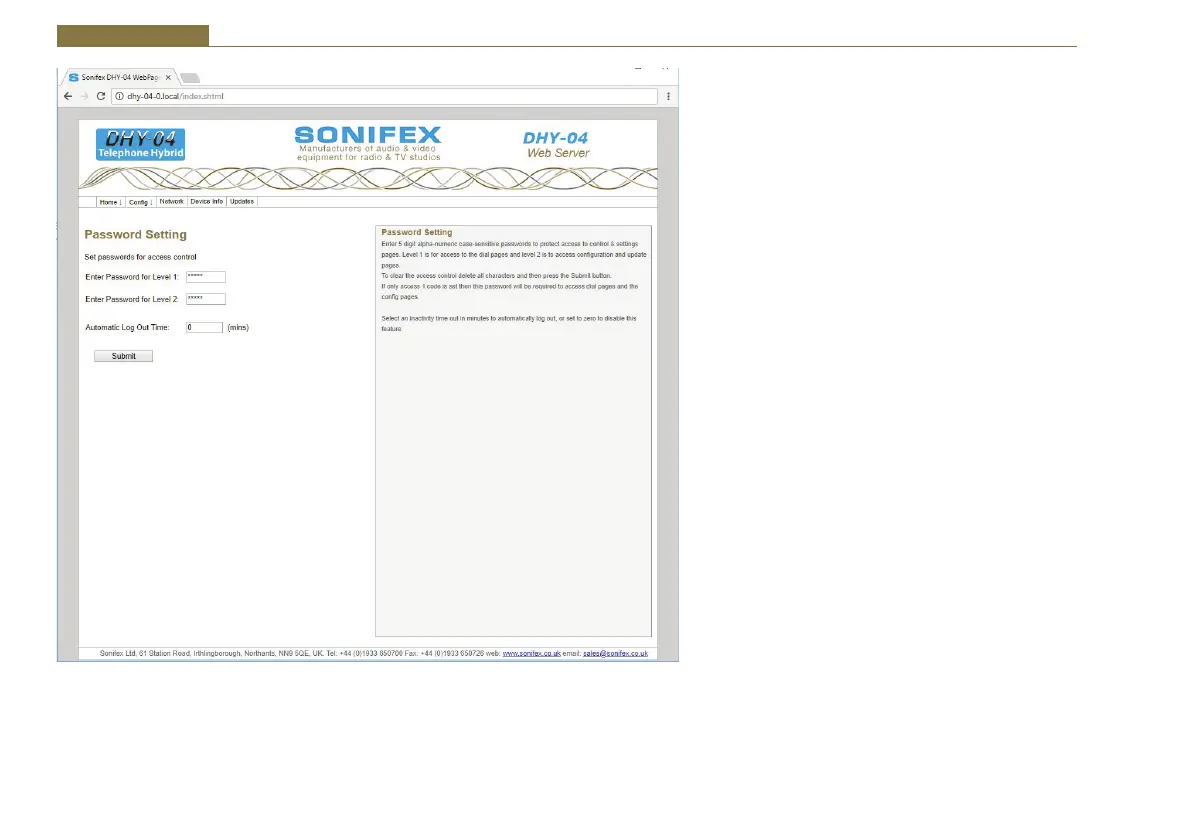Click the browser forward arrow

coord(84,96)
